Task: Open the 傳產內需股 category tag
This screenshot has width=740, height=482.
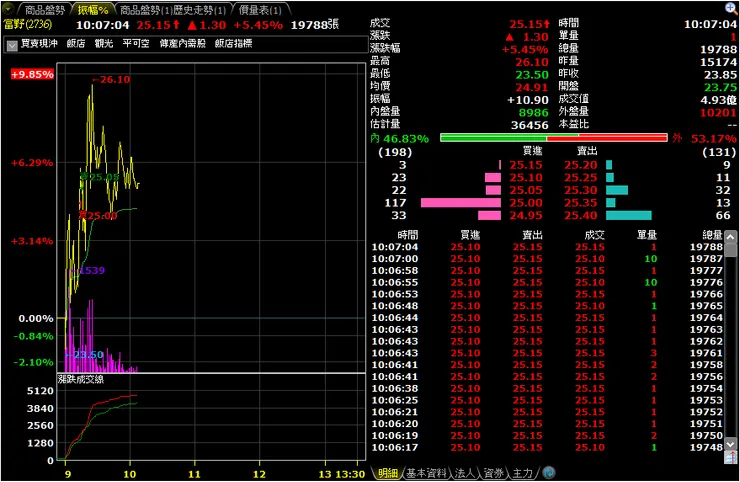Action: tap(182, 43)
